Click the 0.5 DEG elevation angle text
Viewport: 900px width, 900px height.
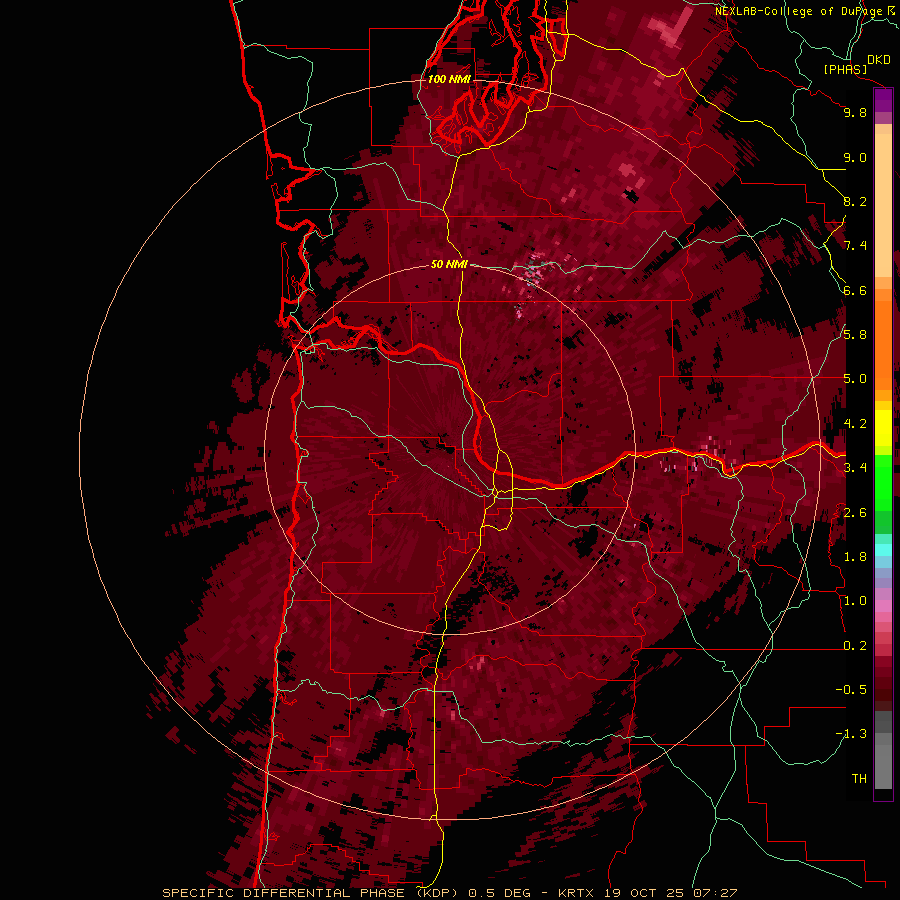point(499,893)
